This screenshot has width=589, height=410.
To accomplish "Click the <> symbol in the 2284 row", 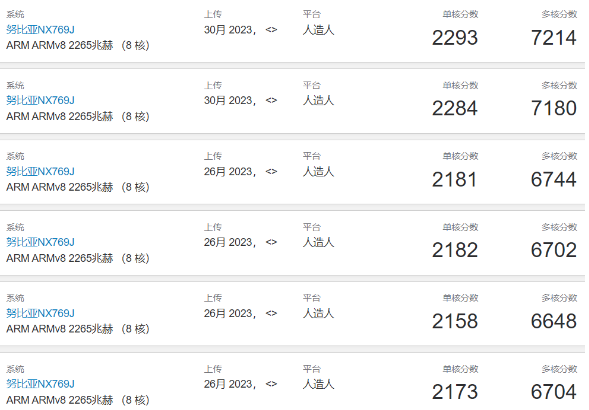I will (271, 100).
